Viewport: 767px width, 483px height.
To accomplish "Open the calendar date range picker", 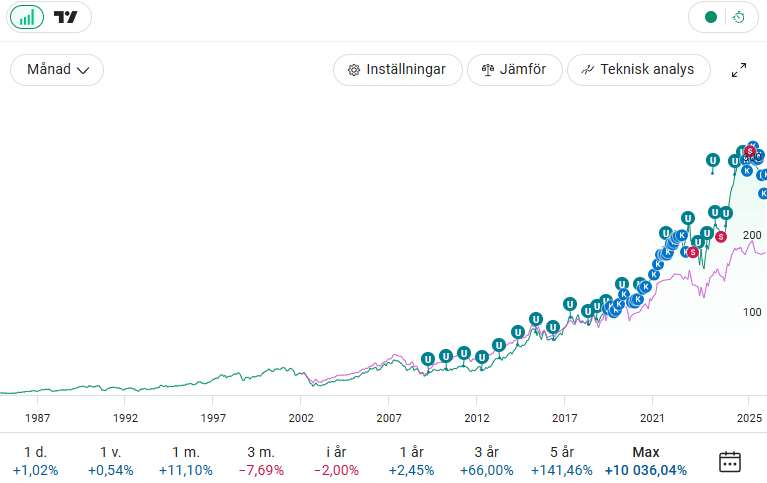I will click(x=730, y=461).
